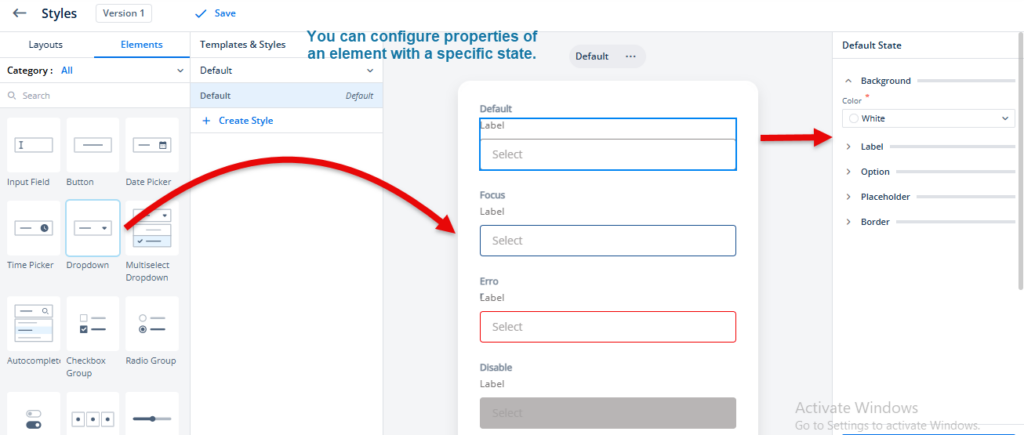Click the Create Style link
The width and height of the screenshot is (1024, 435).
coord(238,121)
